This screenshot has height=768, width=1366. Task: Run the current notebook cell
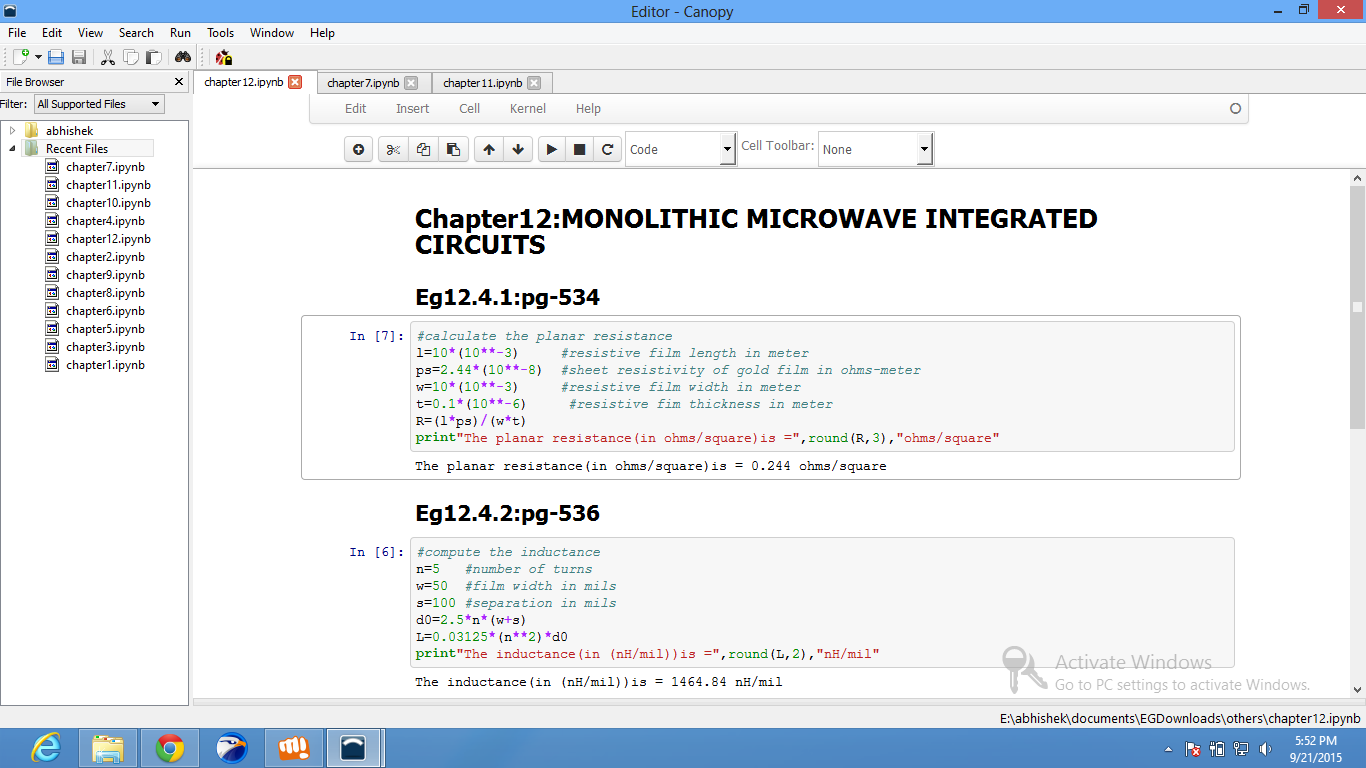click(550, 150)
